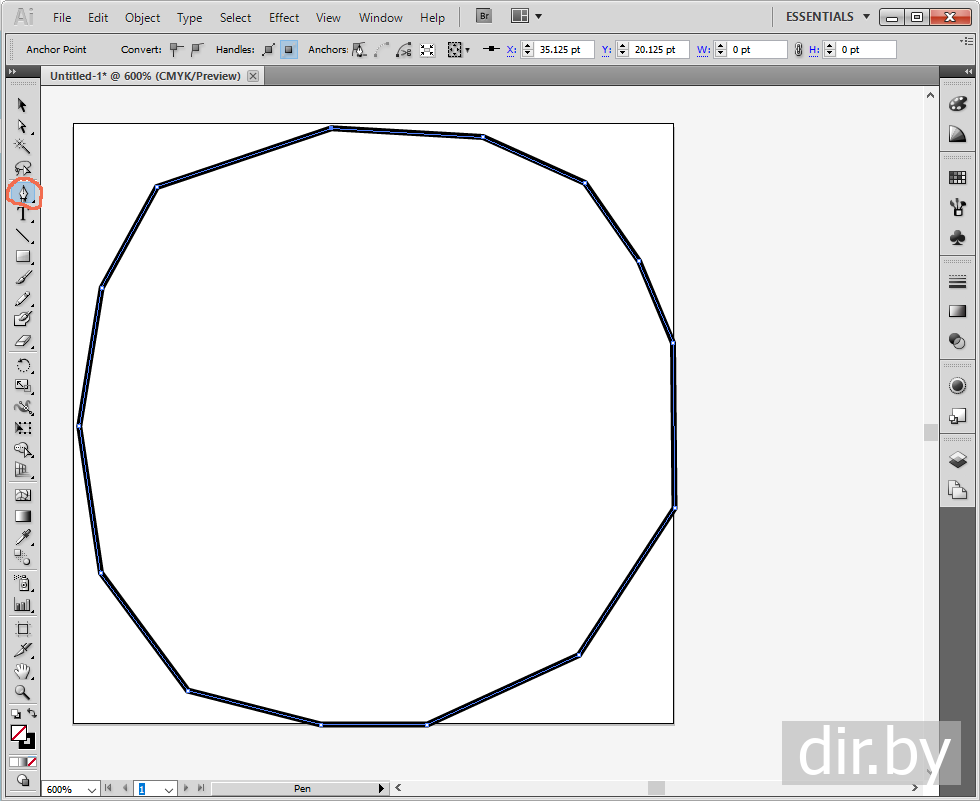Activate the Hand tool

(x=22, y=671)
